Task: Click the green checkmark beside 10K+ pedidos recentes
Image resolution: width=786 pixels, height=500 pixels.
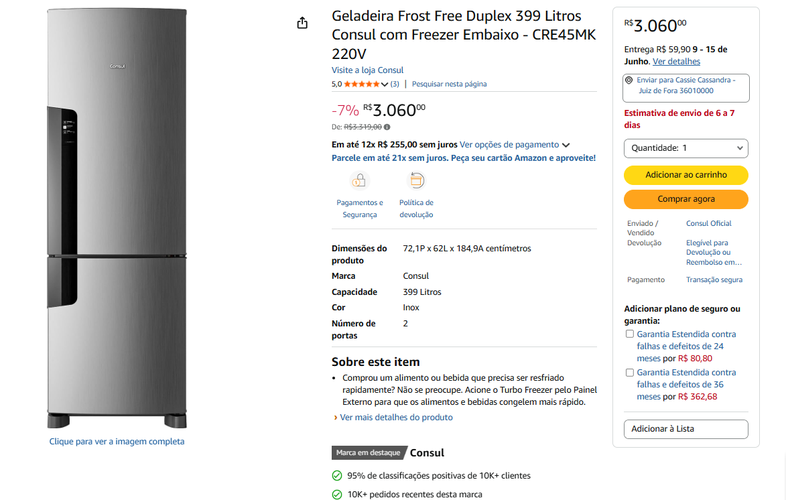Action: point(337,494)
